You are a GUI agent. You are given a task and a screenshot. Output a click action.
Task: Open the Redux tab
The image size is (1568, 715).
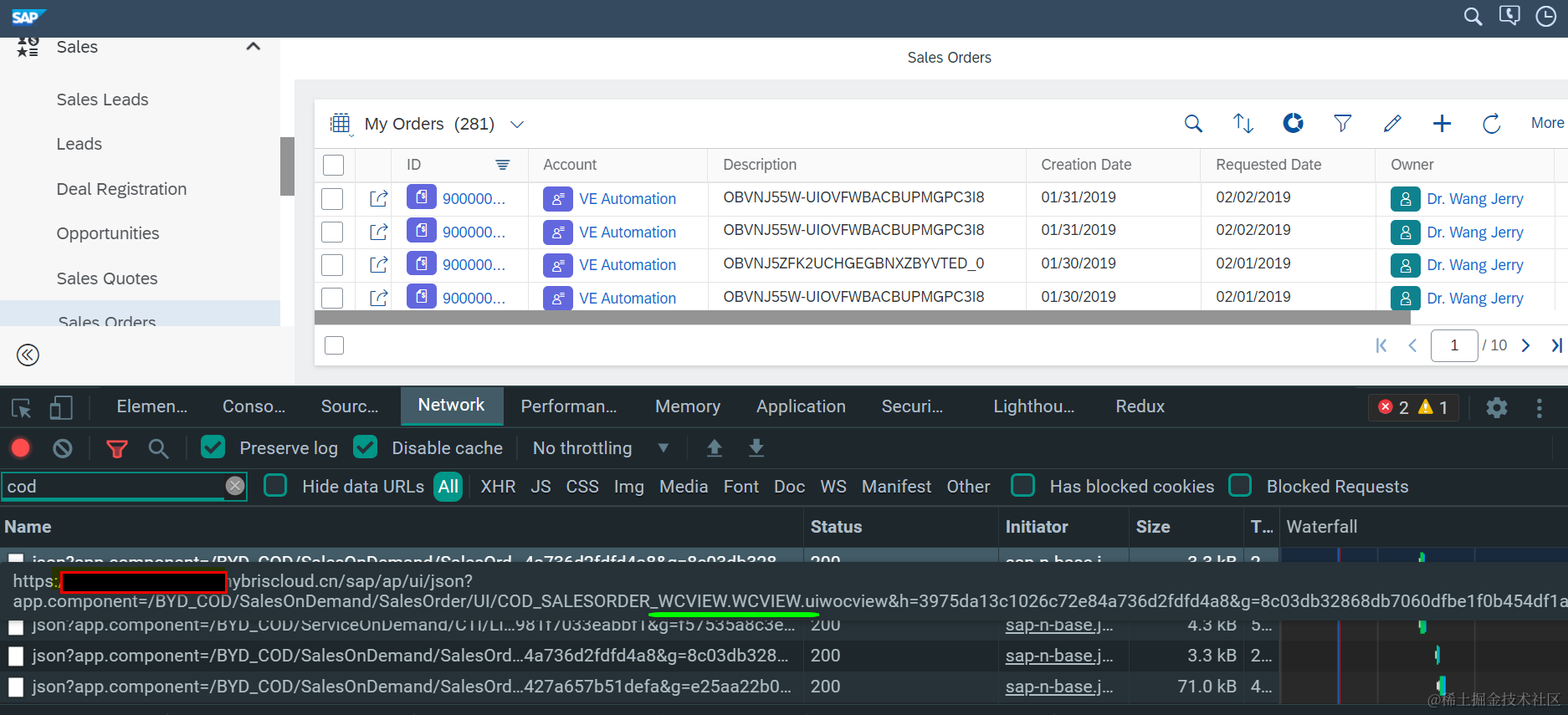tap(1140, 406)
